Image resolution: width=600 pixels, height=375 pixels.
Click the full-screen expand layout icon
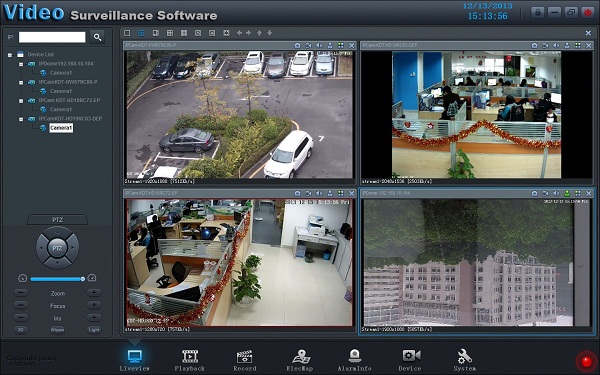[226, 33]
